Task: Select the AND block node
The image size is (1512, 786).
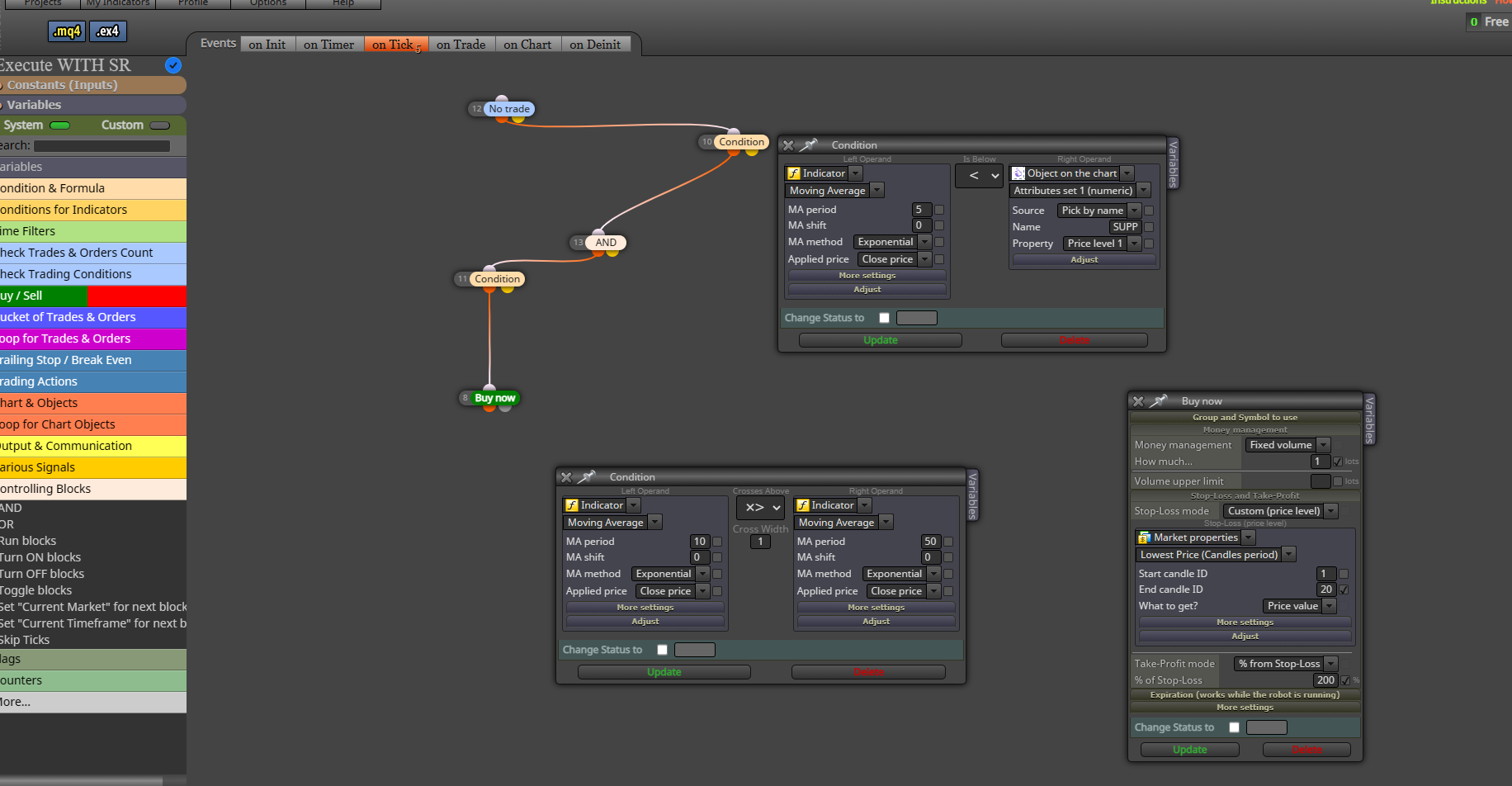Action: (x=606, y=243)
